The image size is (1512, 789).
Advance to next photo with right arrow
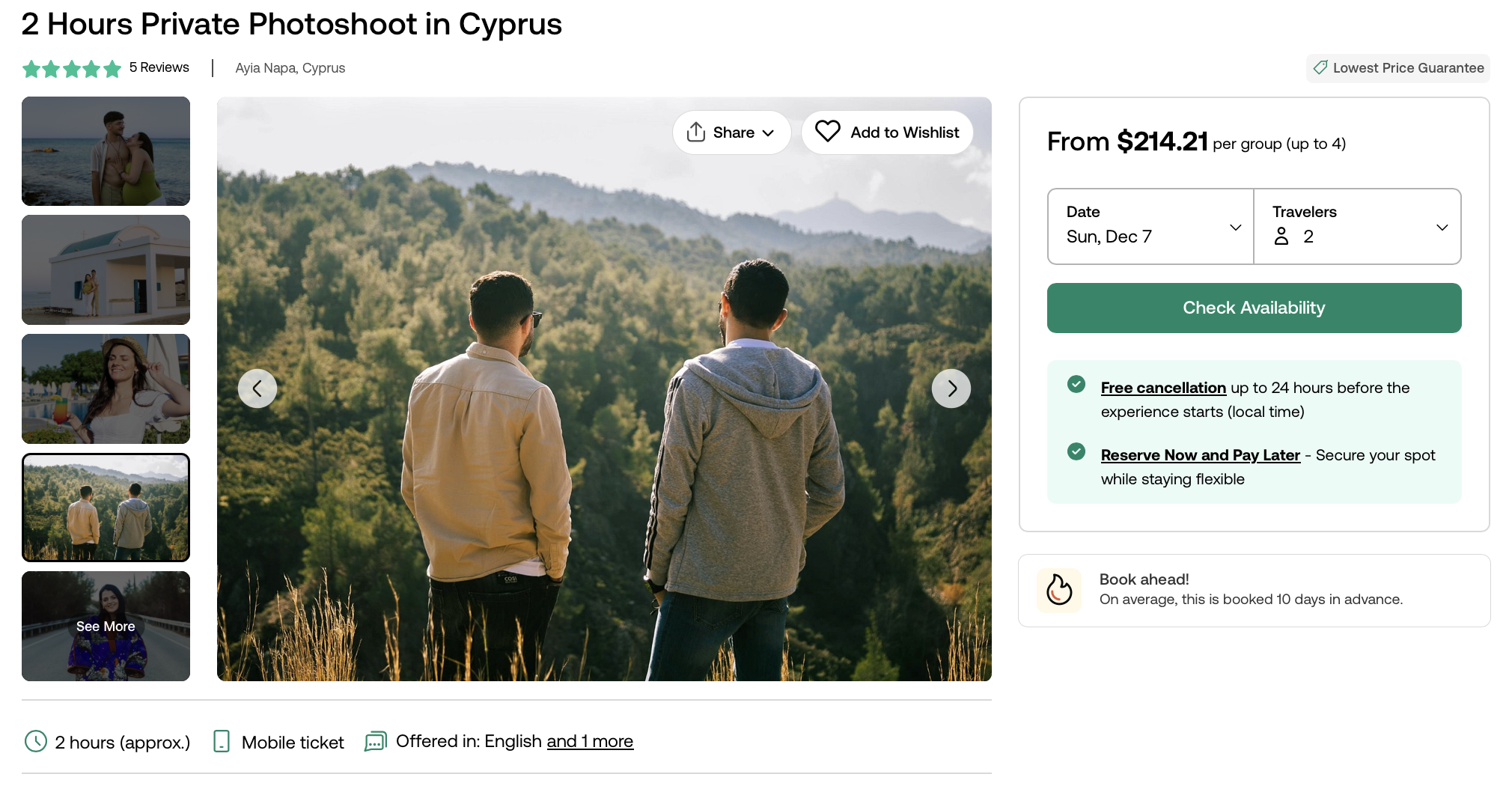pos(951,389)
